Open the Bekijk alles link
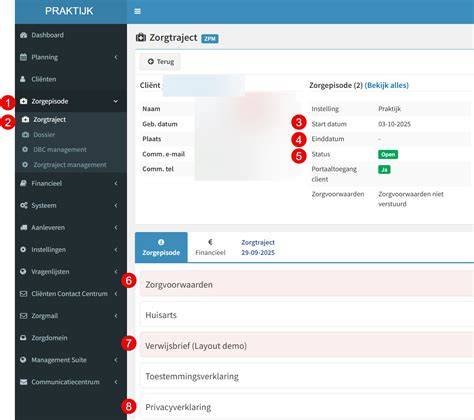Image resolution: width=474 pixels, height=420 pixels. (x=387, y=85)
